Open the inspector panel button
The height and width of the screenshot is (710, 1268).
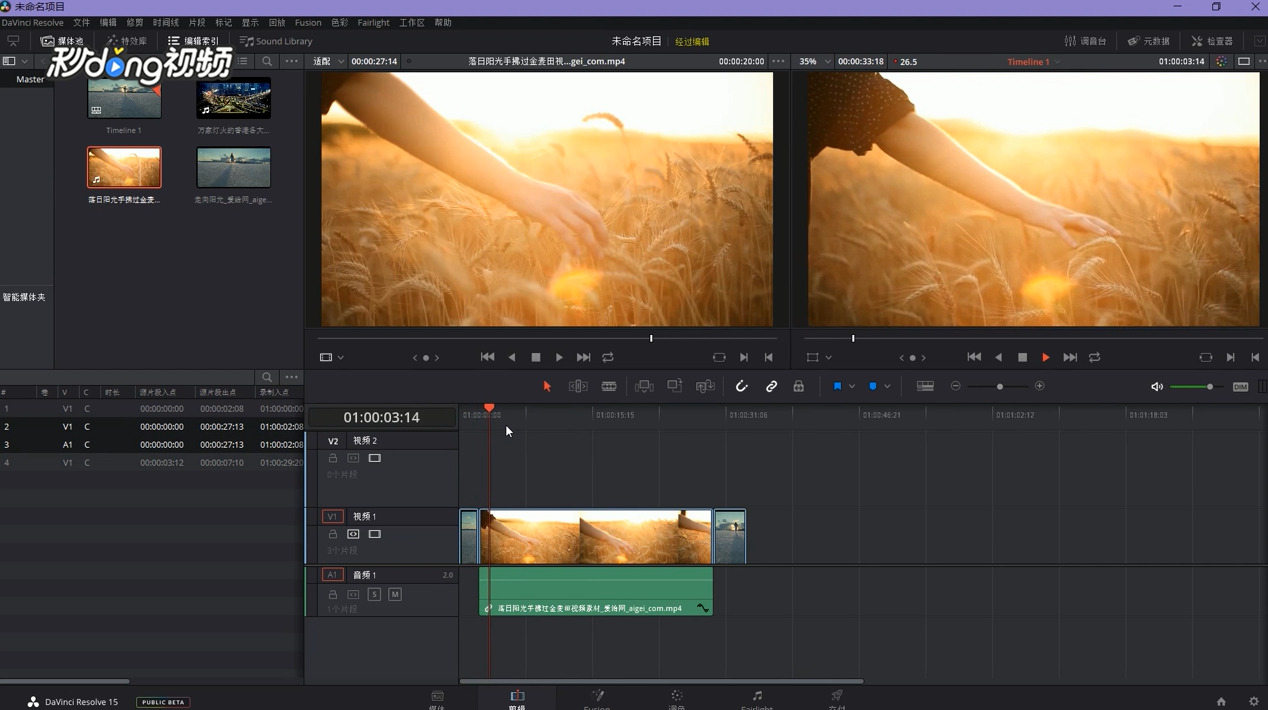[1211, 42]
